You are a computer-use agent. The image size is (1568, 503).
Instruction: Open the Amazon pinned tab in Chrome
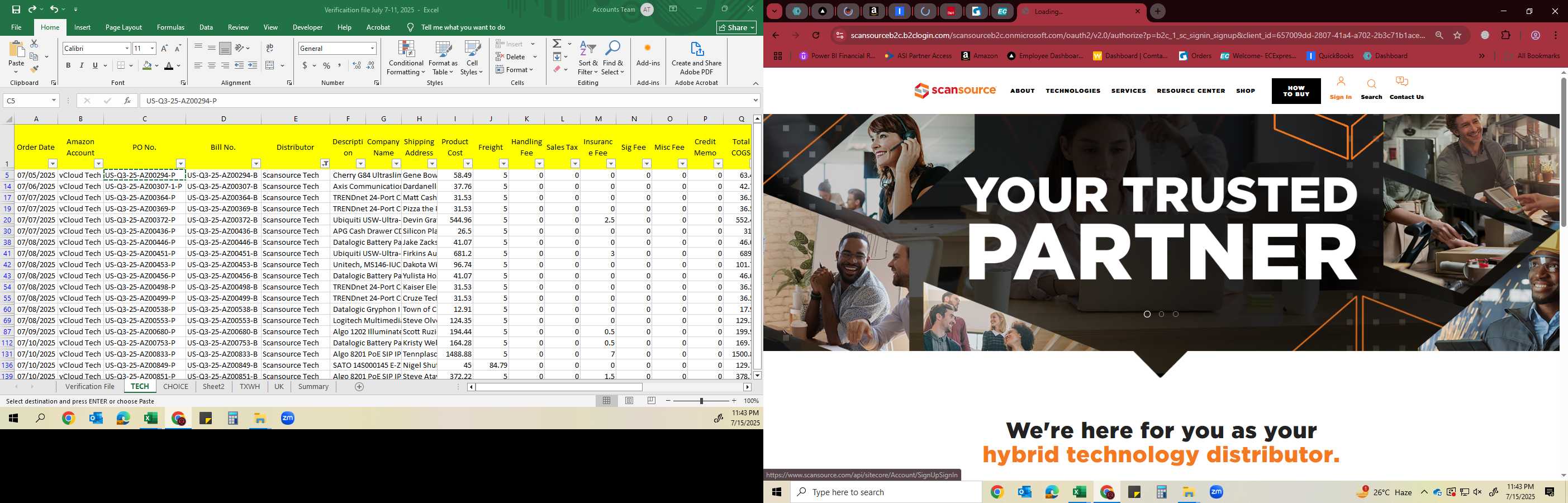(x=873, y=11)
